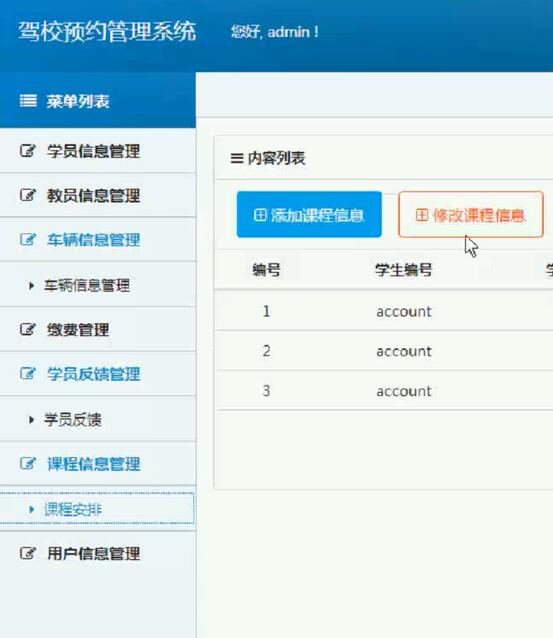Open 用户信息管理 menu
The width and height of the screenshot is (553, 638).
click(x=98, y=553)
